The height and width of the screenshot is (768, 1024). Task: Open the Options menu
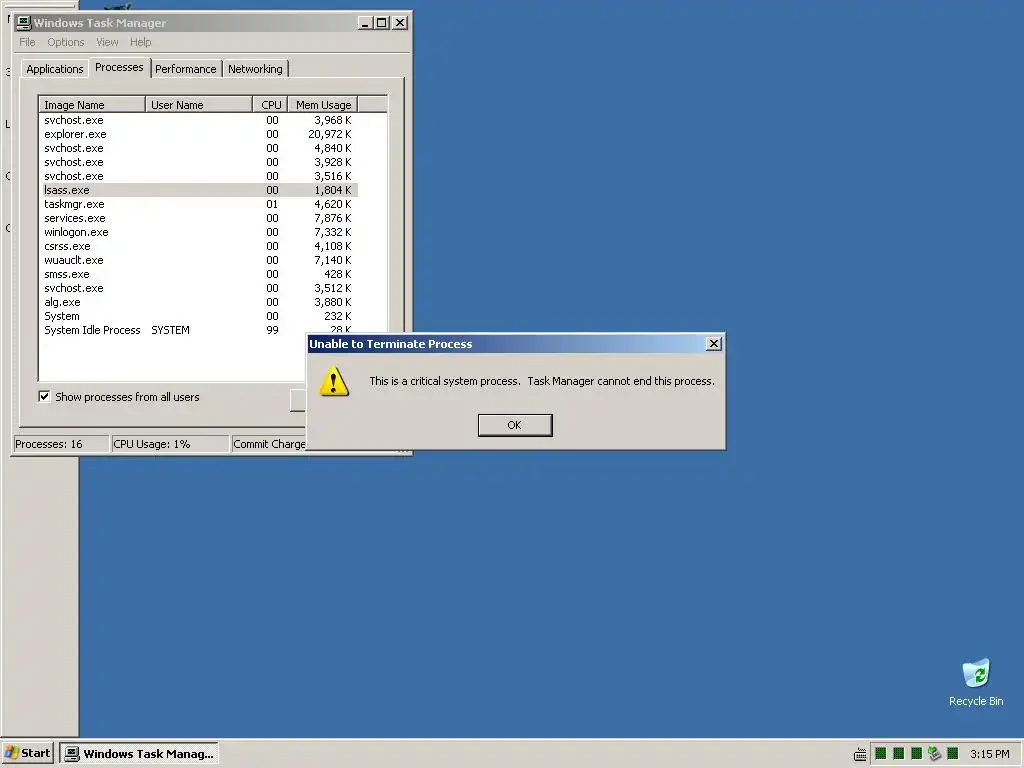pyautogui.click(x=65, y=42)
